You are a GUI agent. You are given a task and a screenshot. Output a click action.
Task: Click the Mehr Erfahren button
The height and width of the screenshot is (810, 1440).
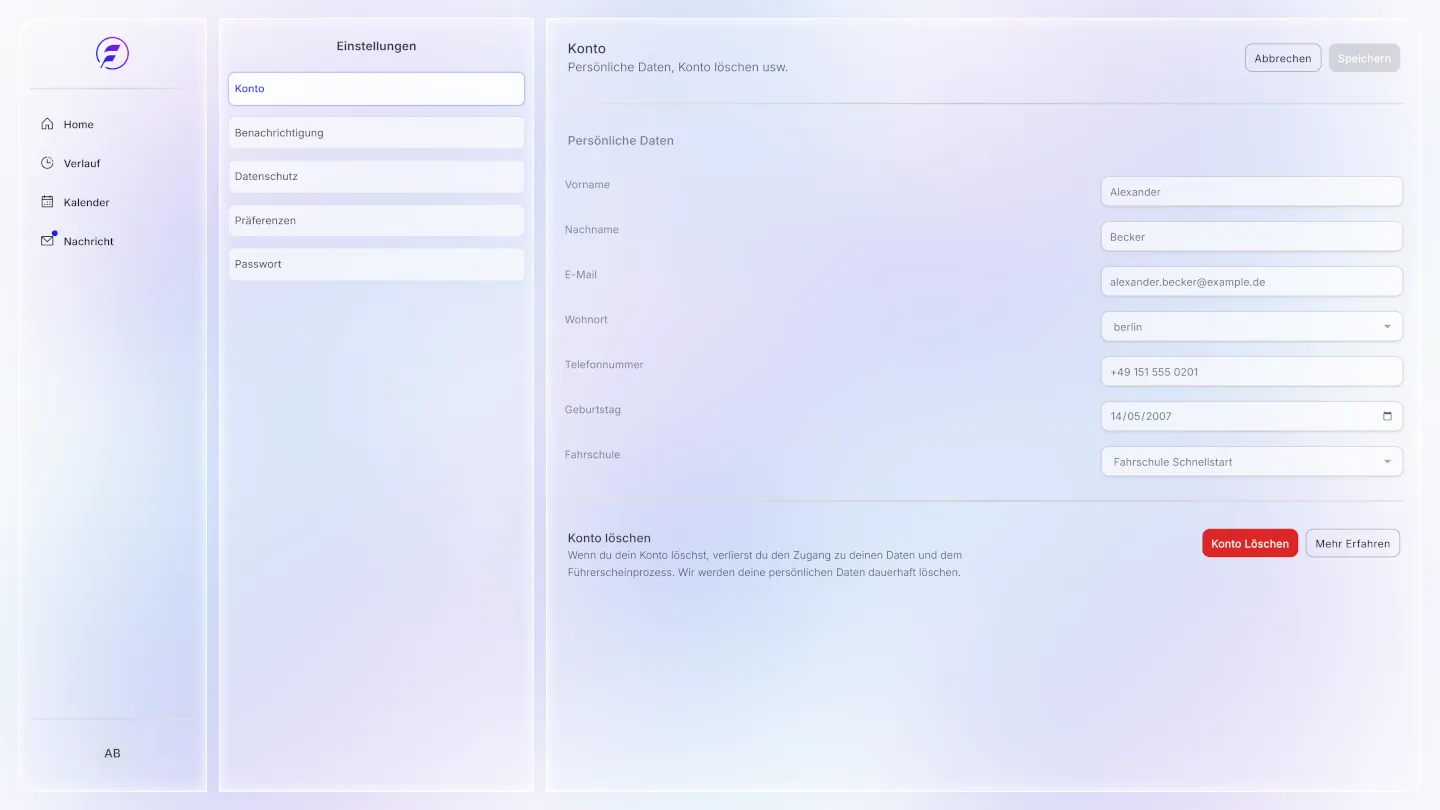[1353, 543]
